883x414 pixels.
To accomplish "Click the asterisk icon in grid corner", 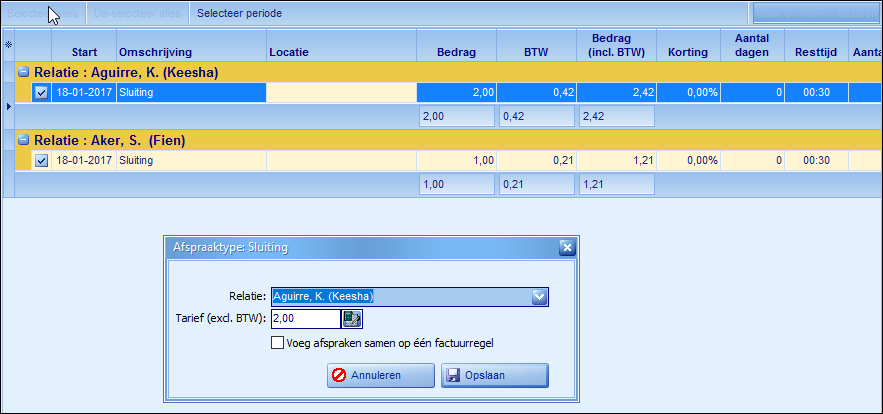I will pos(9,45).
